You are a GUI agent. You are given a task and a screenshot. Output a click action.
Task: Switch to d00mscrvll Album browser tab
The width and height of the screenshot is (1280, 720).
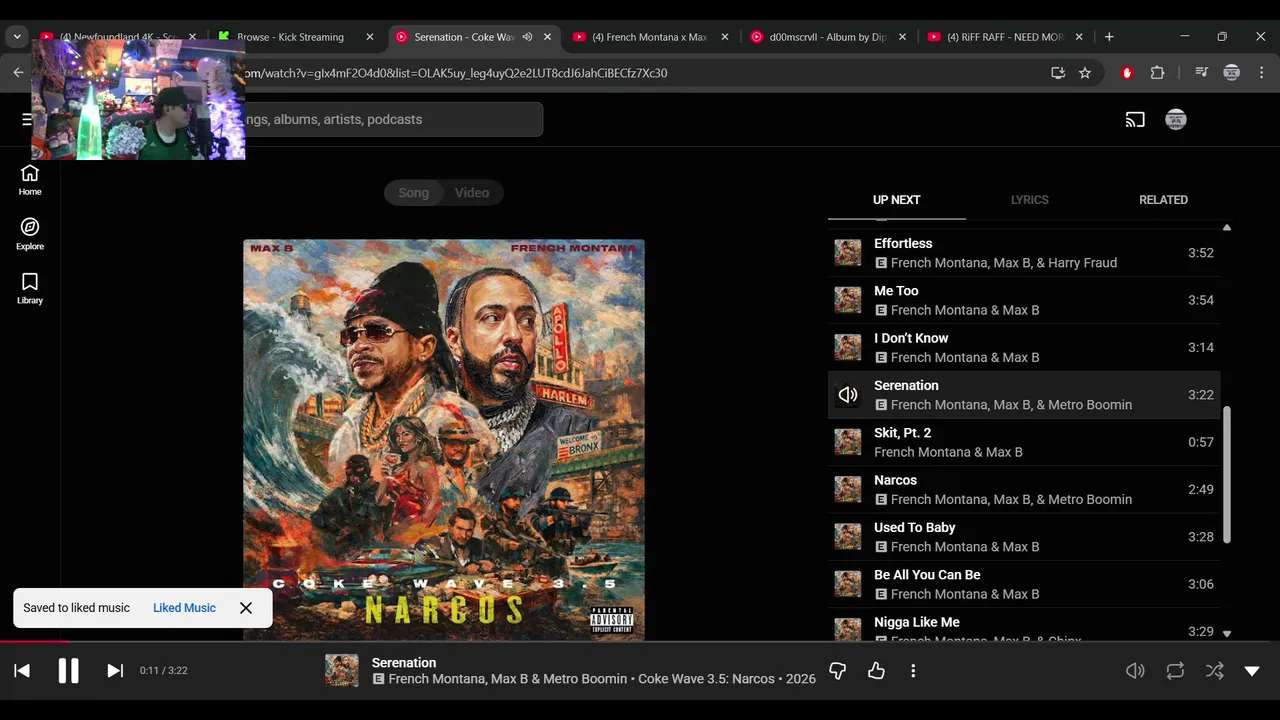(x=827, y=37)
